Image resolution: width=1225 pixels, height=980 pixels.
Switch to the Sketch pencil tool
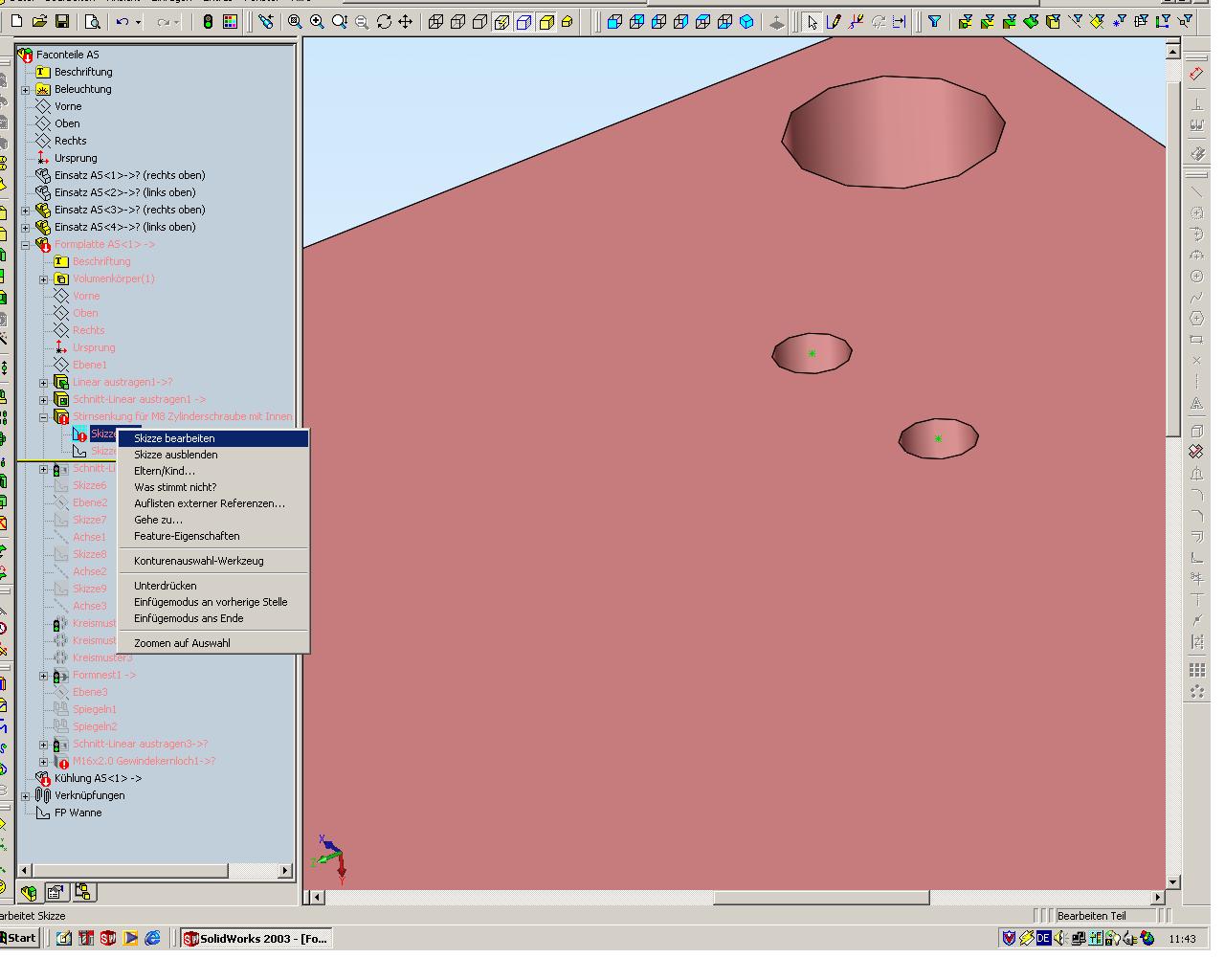[x=834, y=21]
